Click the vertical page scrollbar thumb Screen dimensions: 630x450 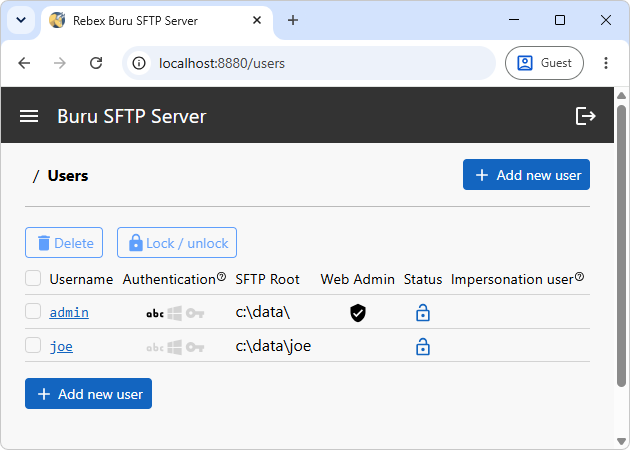pyautogui.click(x=622, y=246)
